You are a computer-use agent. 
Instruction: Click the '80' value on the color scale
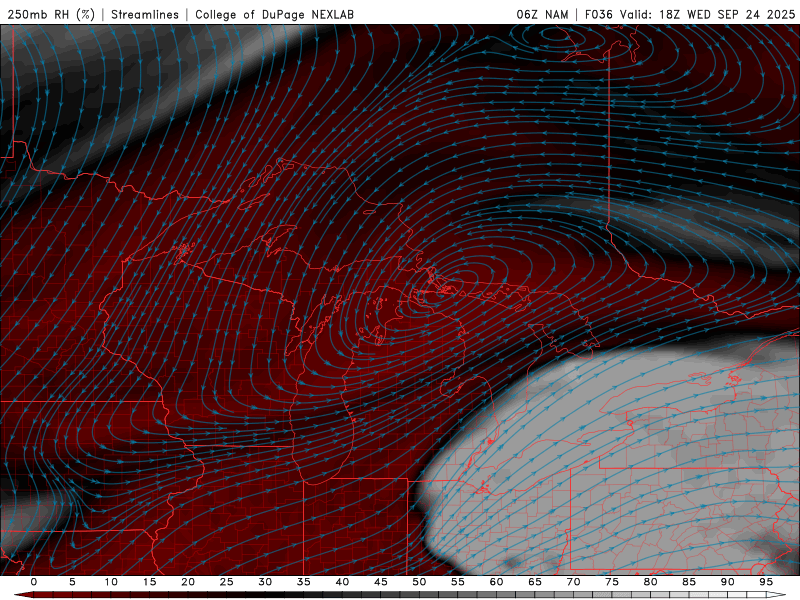point(650,582)
